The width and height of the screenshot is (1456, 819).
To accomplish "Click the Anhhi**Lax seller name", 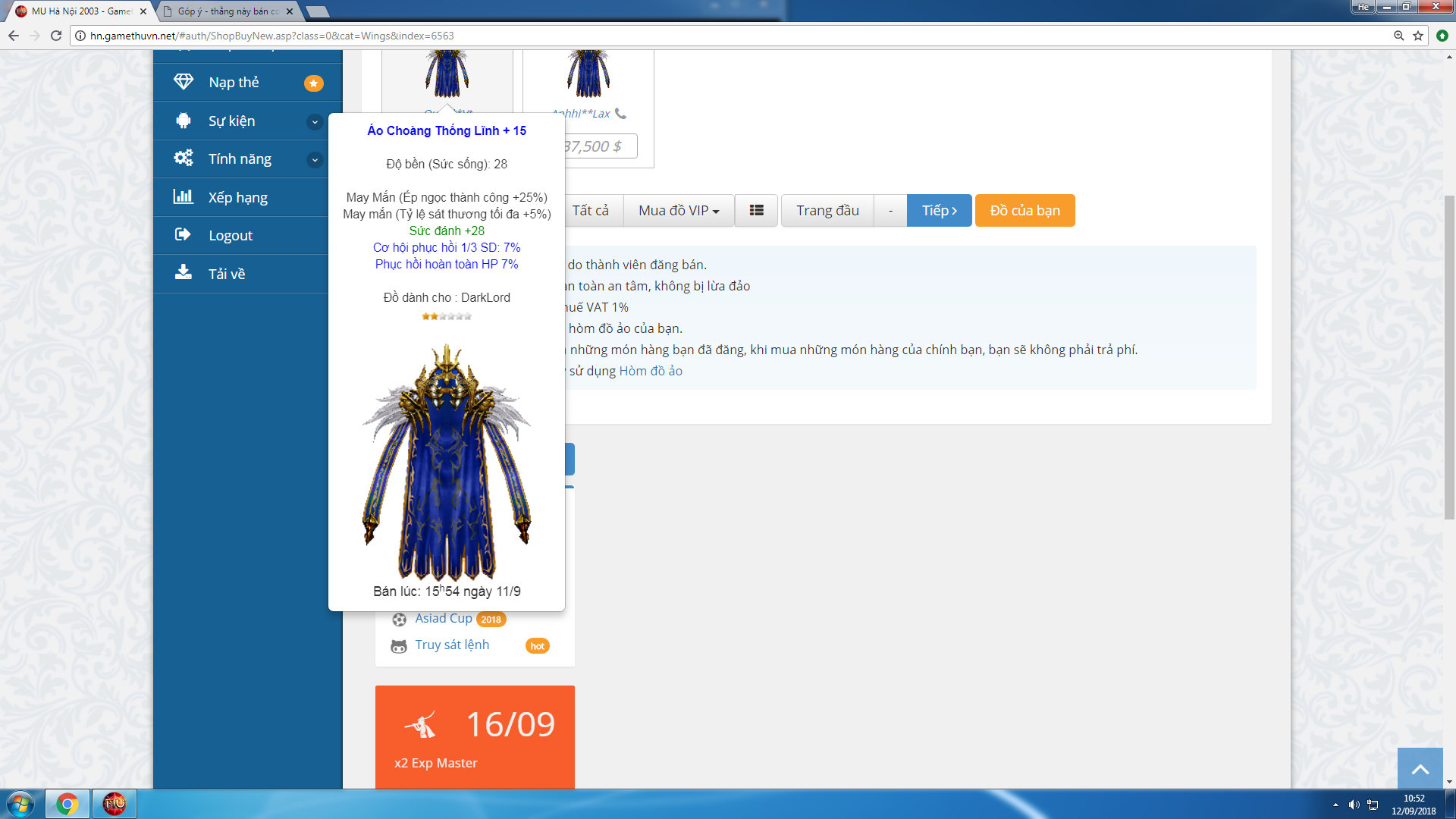I will click(581, 114).
